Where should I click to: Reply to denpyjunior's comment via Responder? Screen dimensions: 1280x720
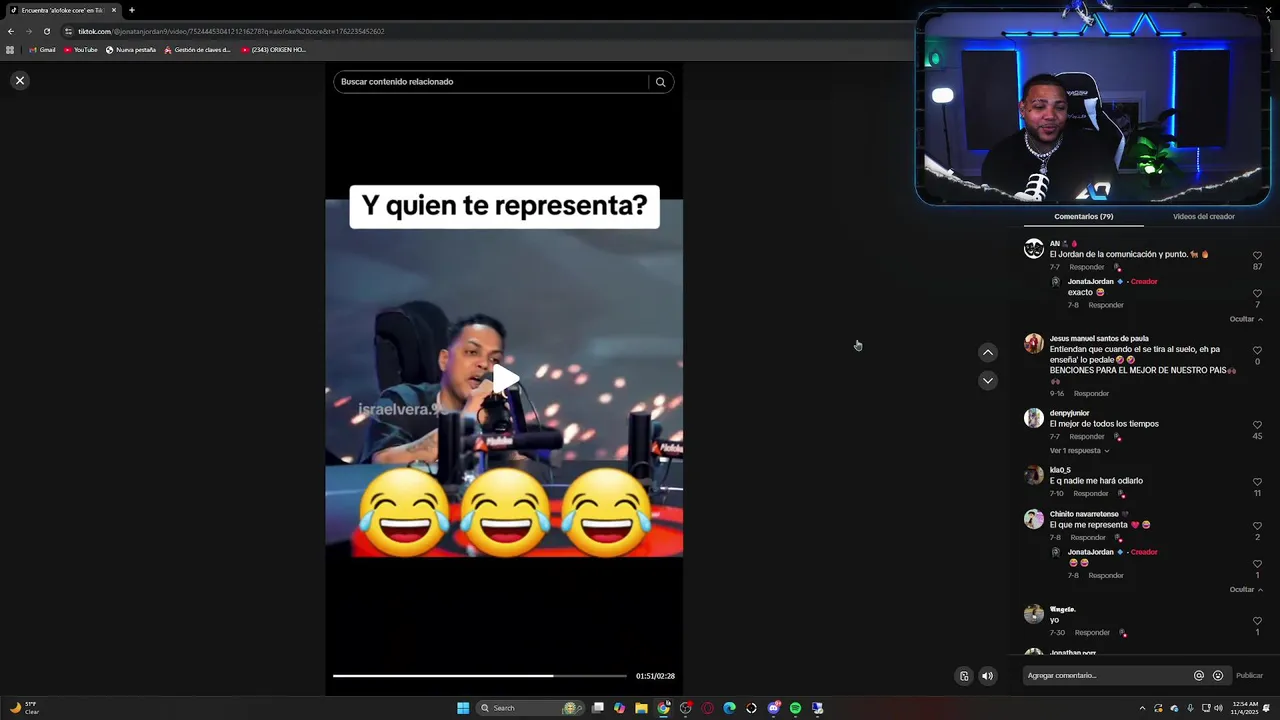pyautogui.click(x=1087, y=437)
